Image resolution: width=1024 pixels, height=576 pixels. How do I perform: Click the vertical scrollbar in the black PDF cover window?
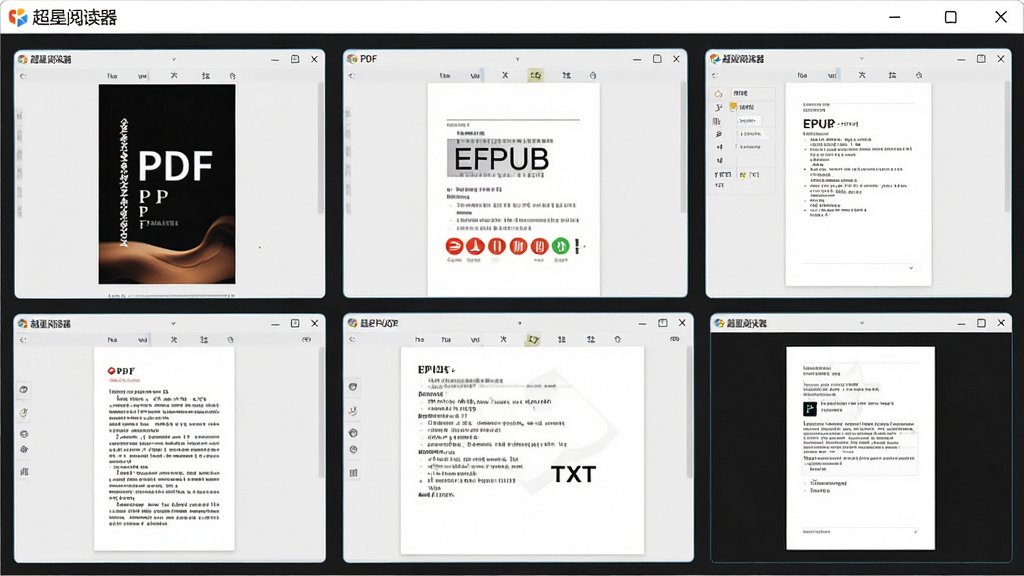pos(320,148)
